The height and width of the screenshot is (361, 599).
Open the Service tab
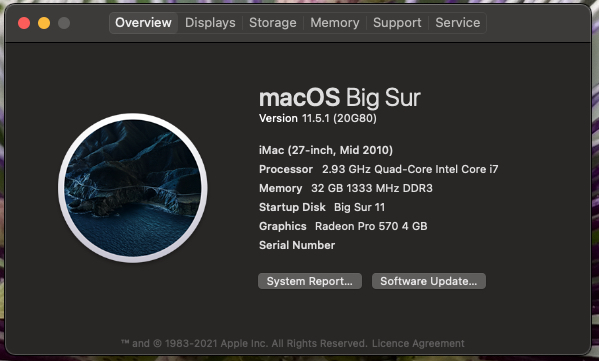tap(458, 23)
